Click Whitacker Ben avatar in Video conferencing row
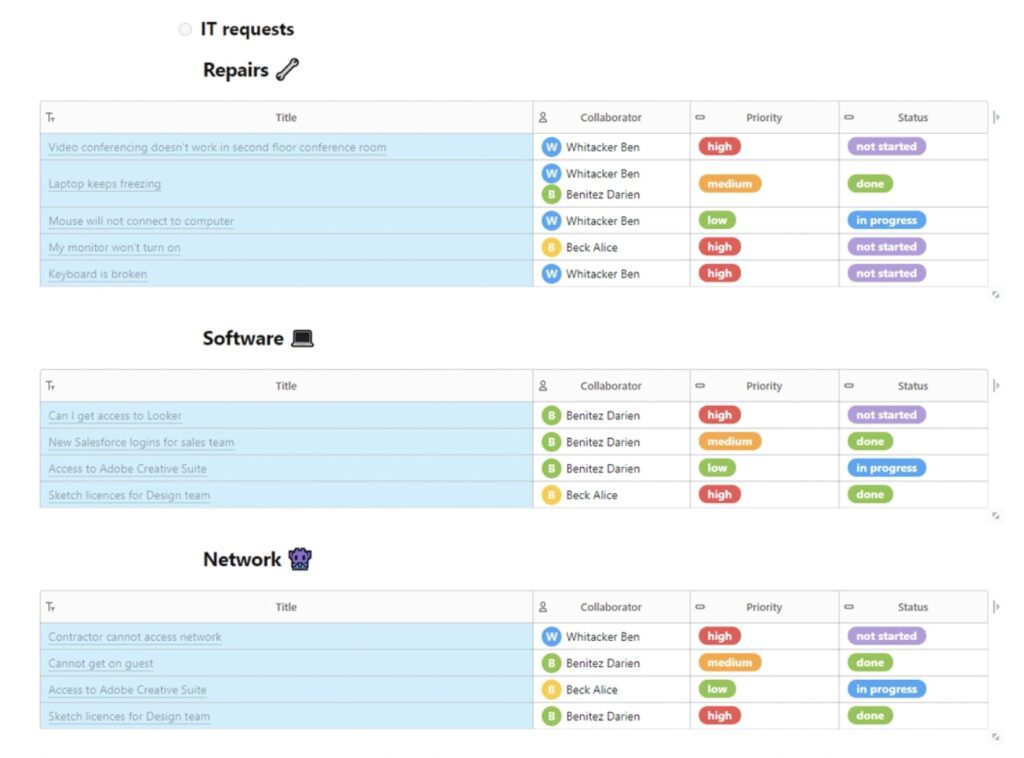The image size is (1024, 758). pos(552,147)
